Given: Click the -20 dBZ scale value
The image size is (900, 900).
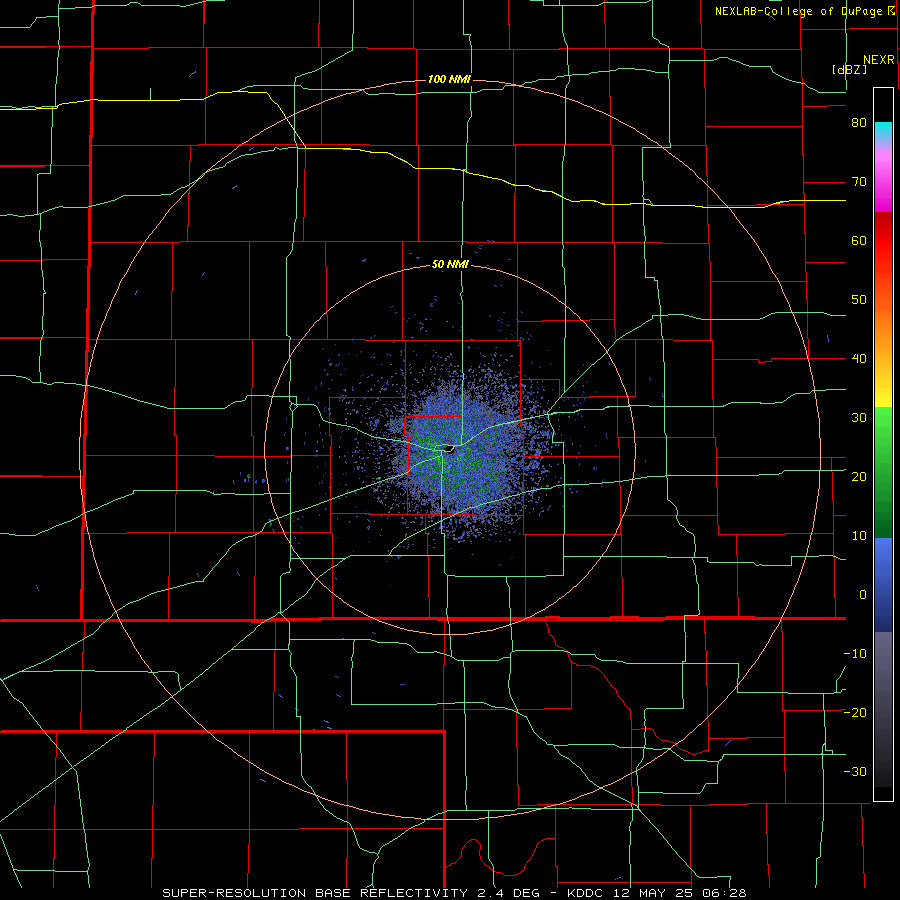Looking at the screenshot, I should click(x=855, y=713).
